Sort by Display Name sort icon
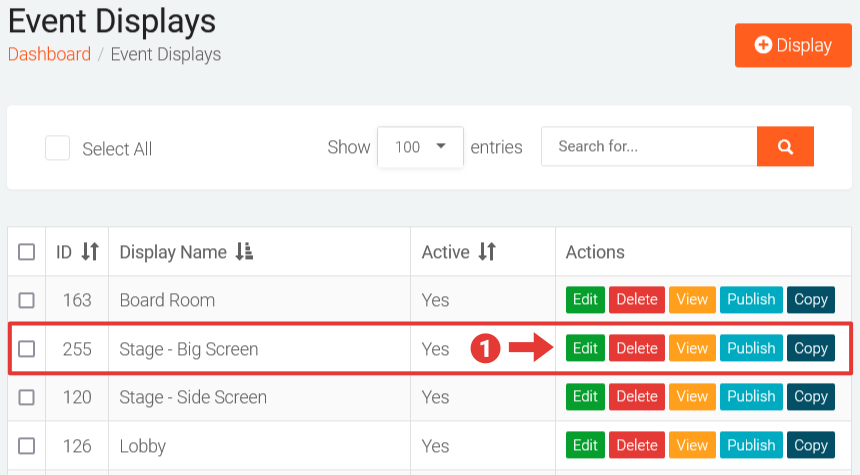 point(244,252)
